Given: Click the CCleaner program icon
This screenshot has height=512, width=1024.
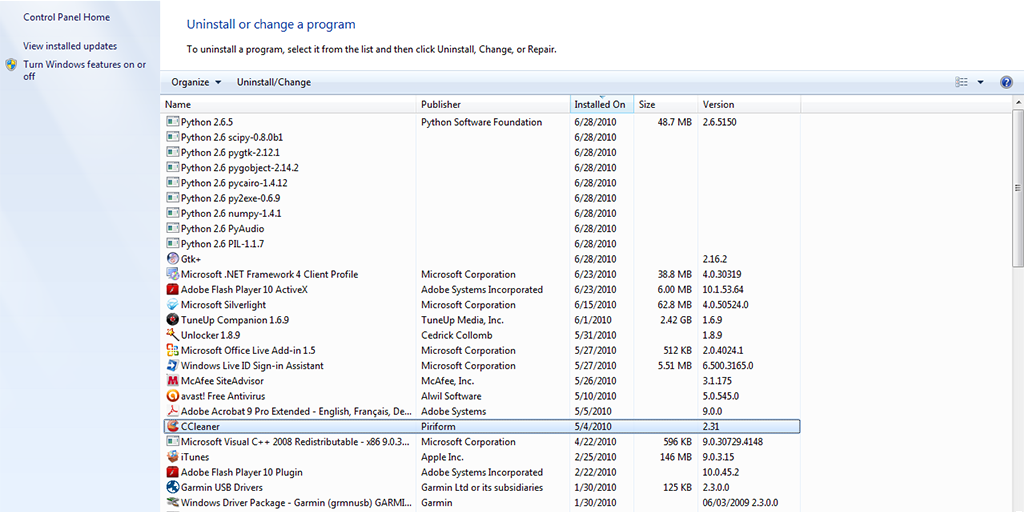Looking at the screenshot, I should click(x=172, y=427).
